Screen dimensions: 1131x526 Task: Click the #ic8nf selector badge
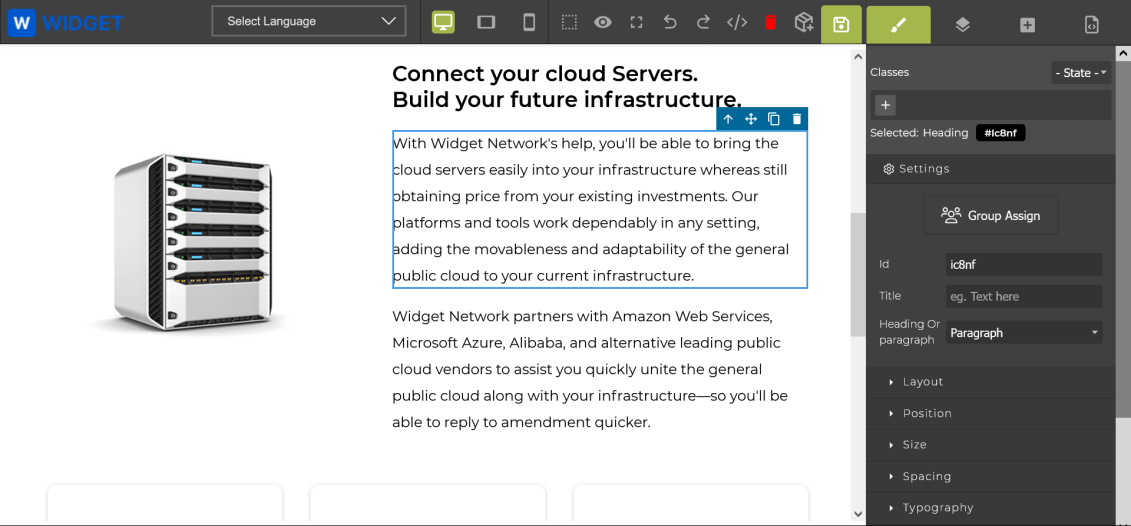click(x=1000, y=133)
